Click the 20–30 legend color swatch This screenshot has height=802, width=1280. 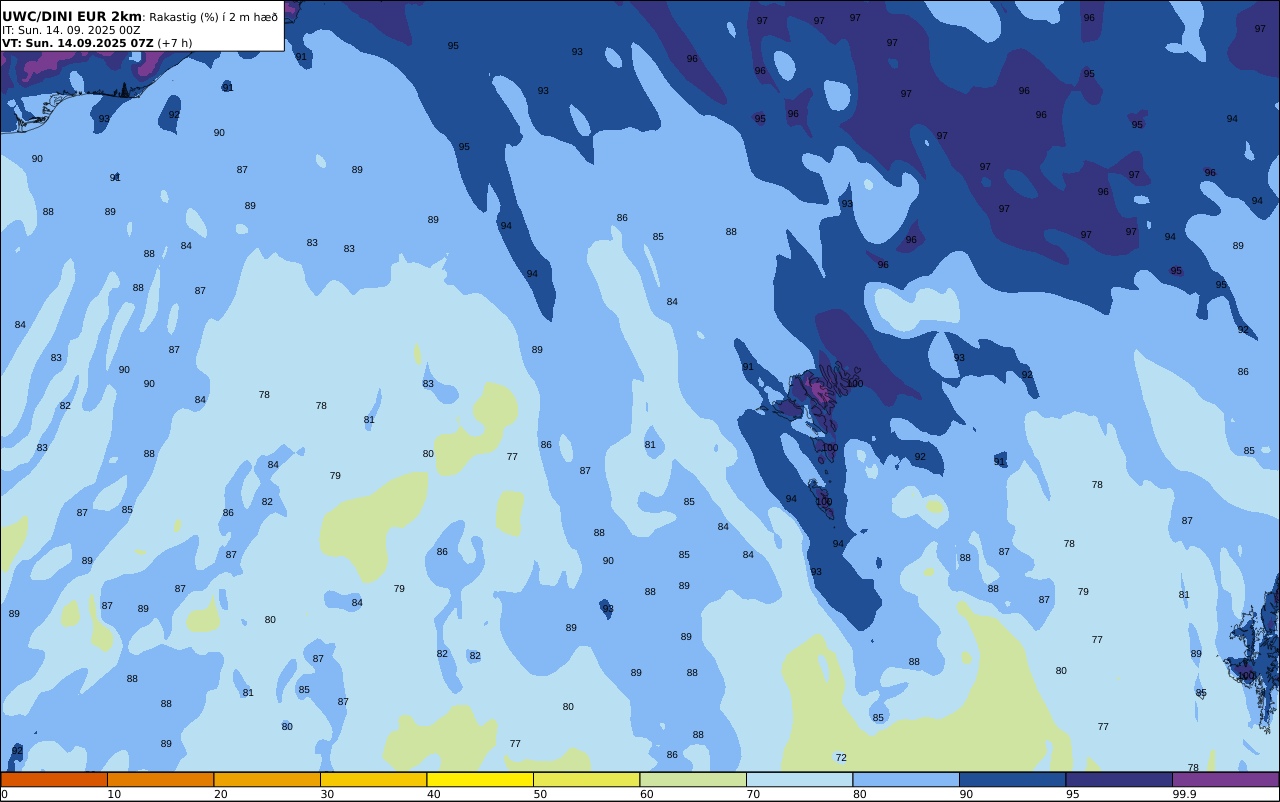click(x=267, y=779)
